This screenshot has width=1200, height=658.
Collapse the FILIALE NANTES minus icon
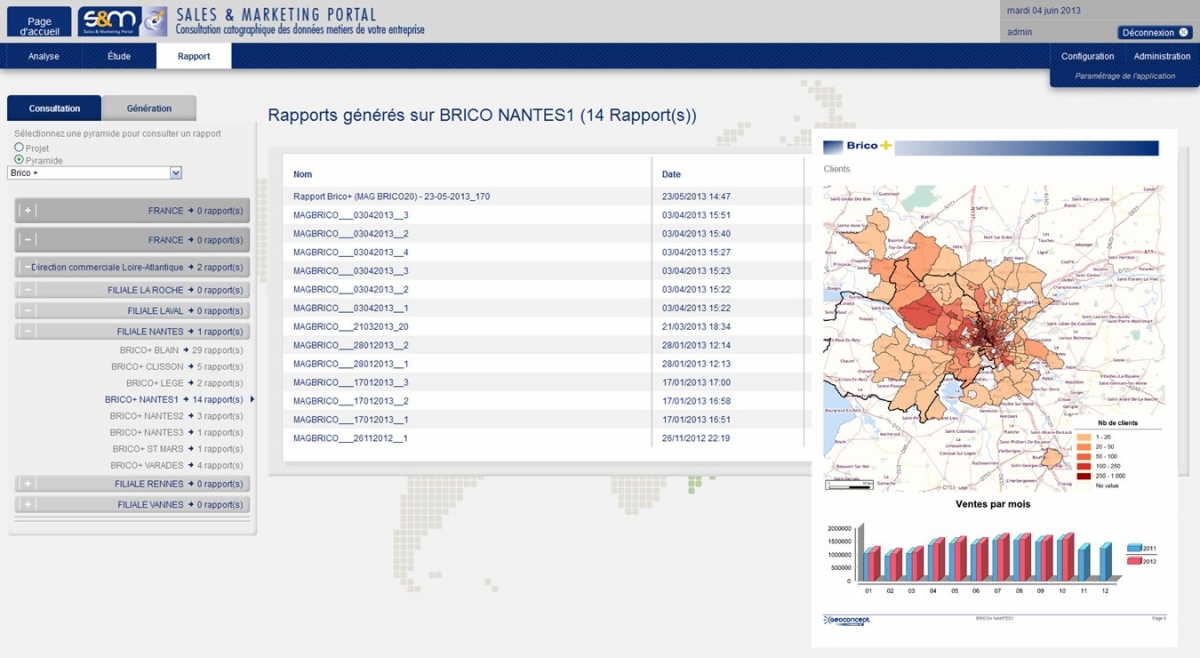28,331
